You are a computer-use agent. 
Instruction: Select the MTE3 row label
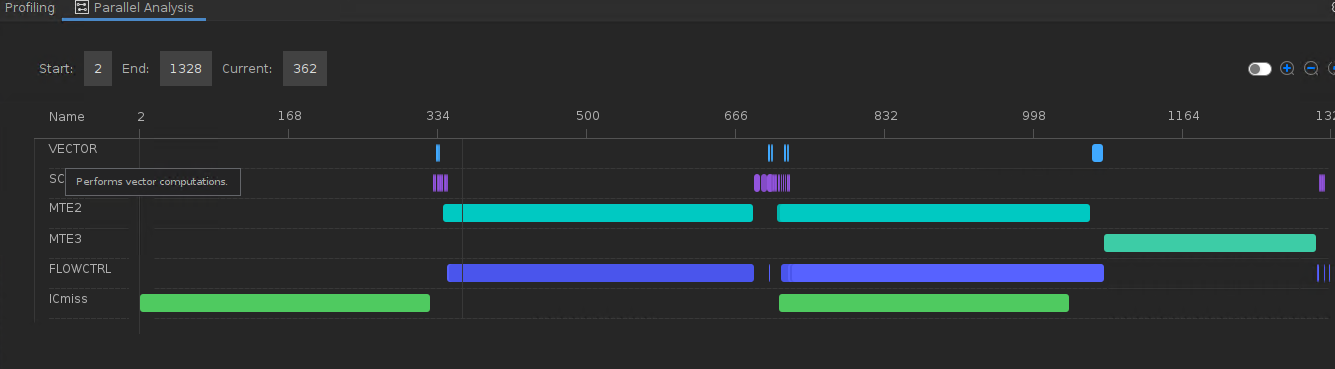coord(65,239)
